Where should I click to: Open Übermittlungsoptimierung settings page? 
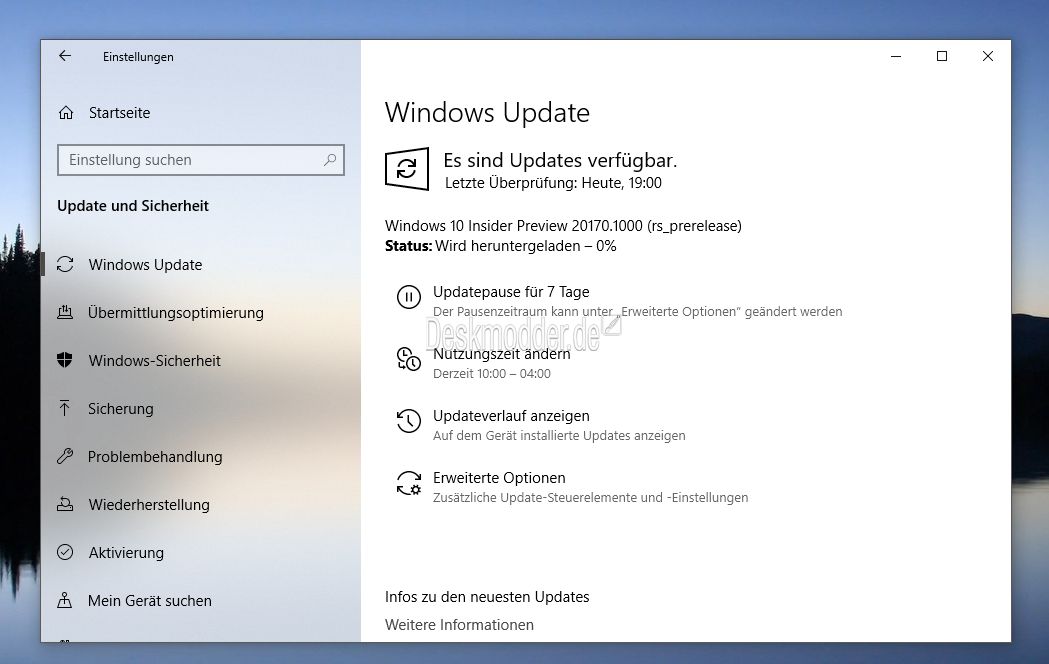point(175,313)
